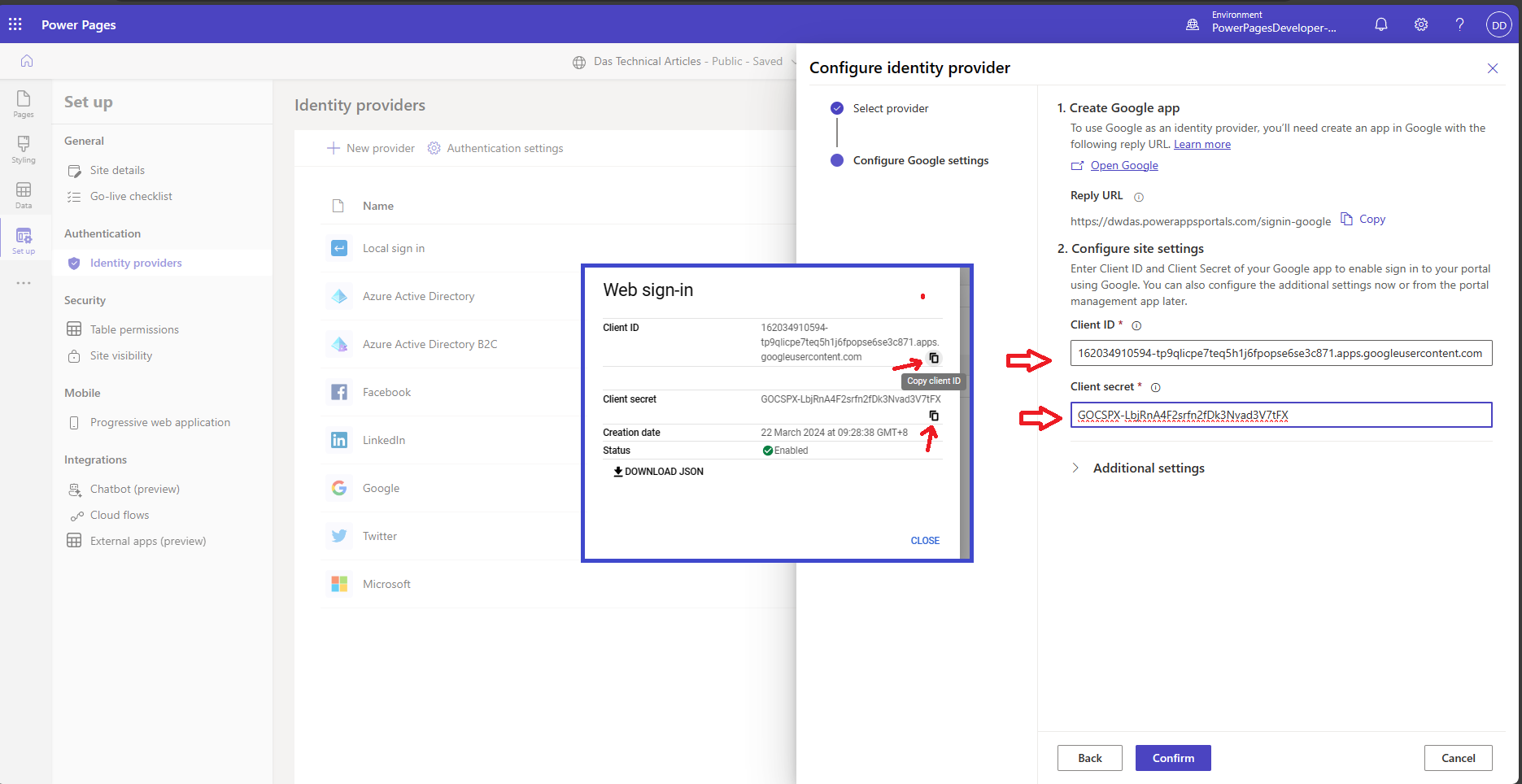Open Authentication settings
This screenshot has width=1522, height=784.
tap(495, 148)
